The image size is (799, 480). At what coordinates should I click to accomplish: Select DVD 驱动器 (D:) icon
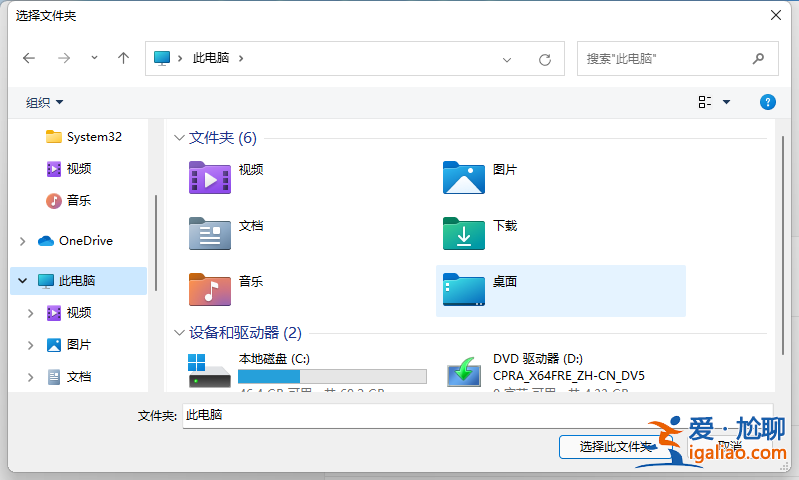coord(464,372)
